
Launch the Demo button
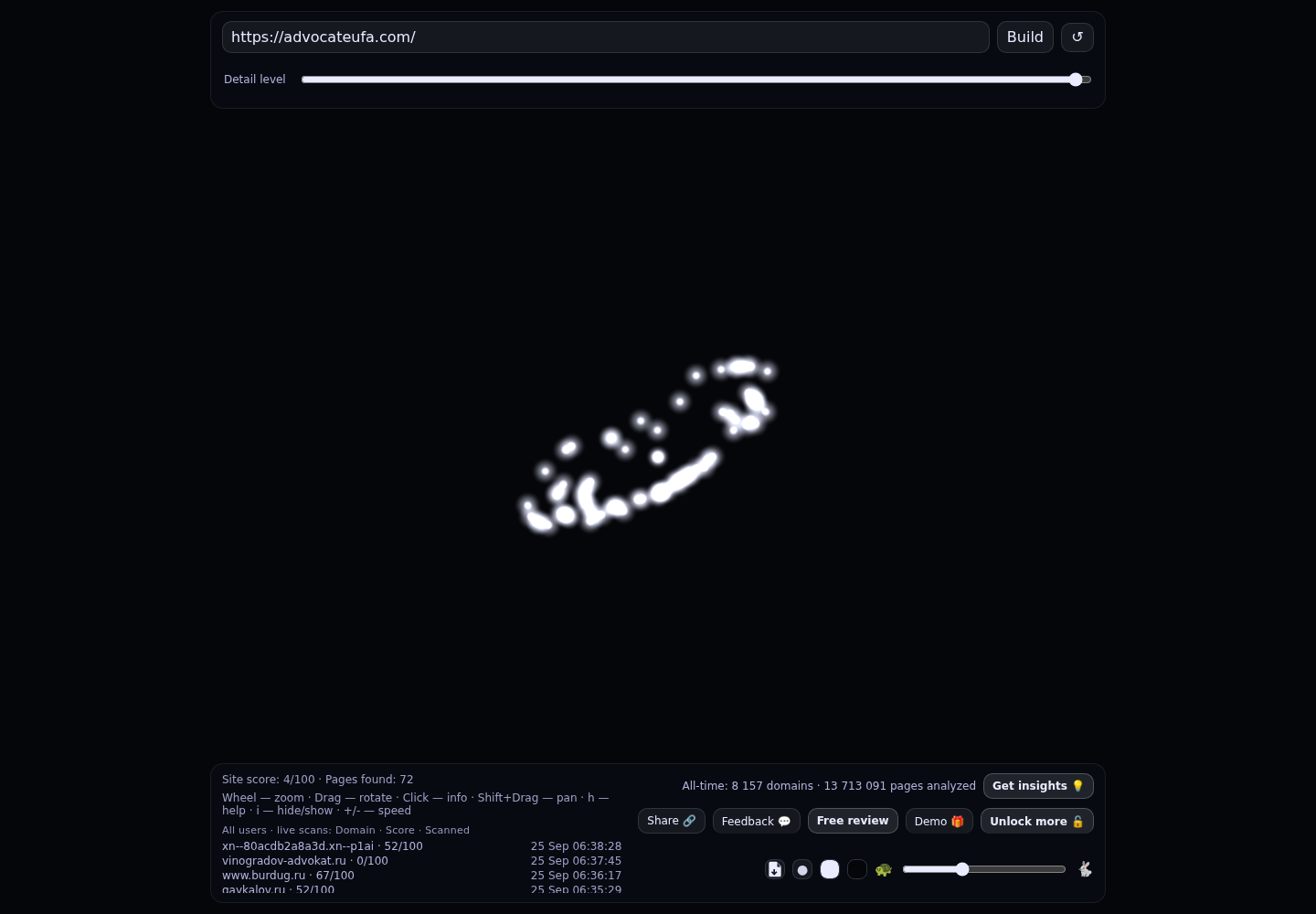click(x=939, y=821)
